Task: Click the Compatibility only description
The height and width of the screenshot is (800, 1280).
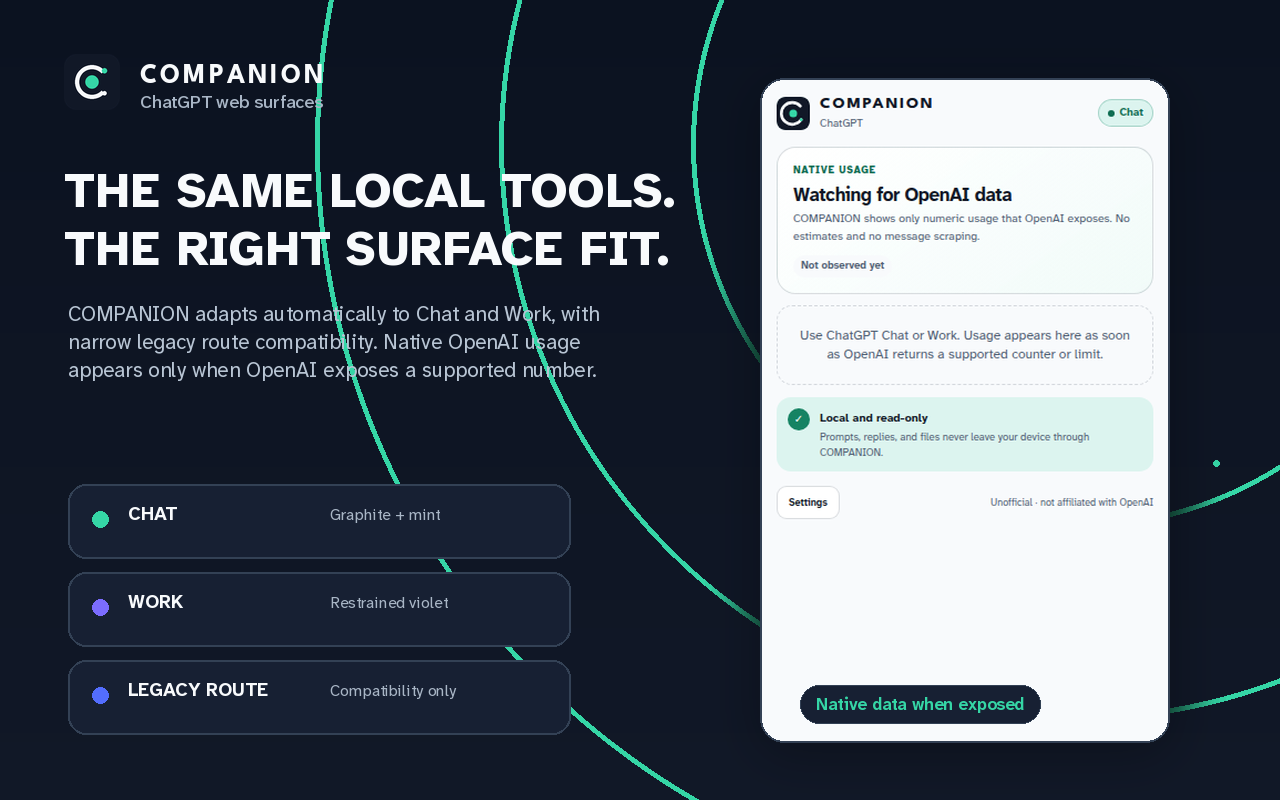Action: tap(393, 691)
